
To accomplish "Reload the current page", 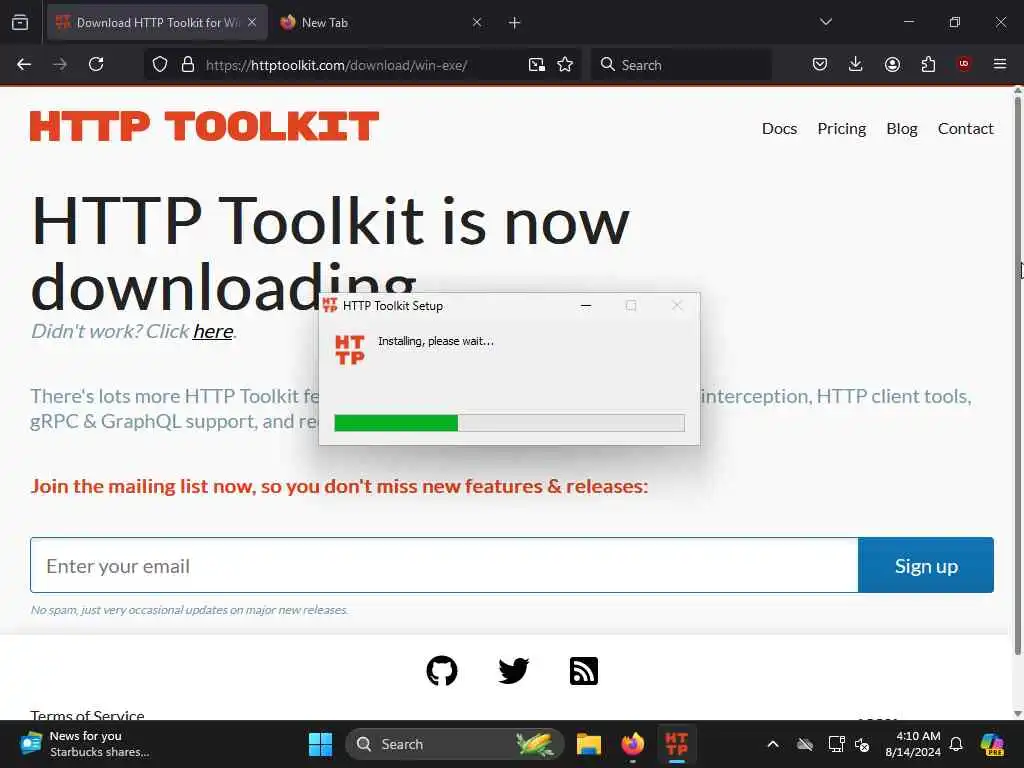I will 96,65.
